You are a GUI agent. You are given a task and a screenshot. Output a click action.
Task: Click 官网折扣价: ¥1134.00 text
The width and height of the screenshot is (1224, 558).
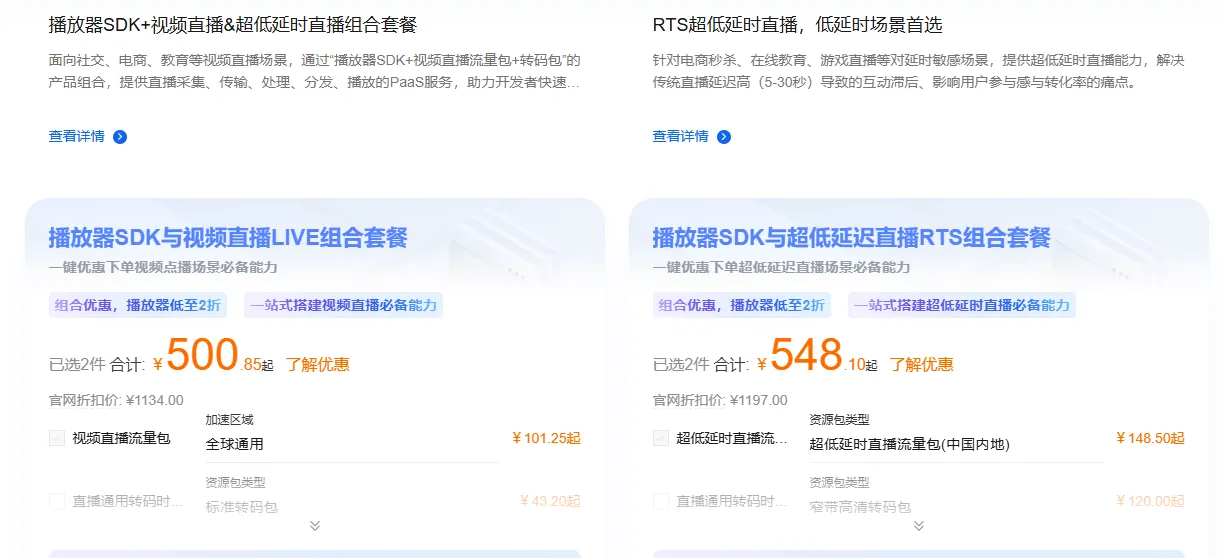coord(116,401)
